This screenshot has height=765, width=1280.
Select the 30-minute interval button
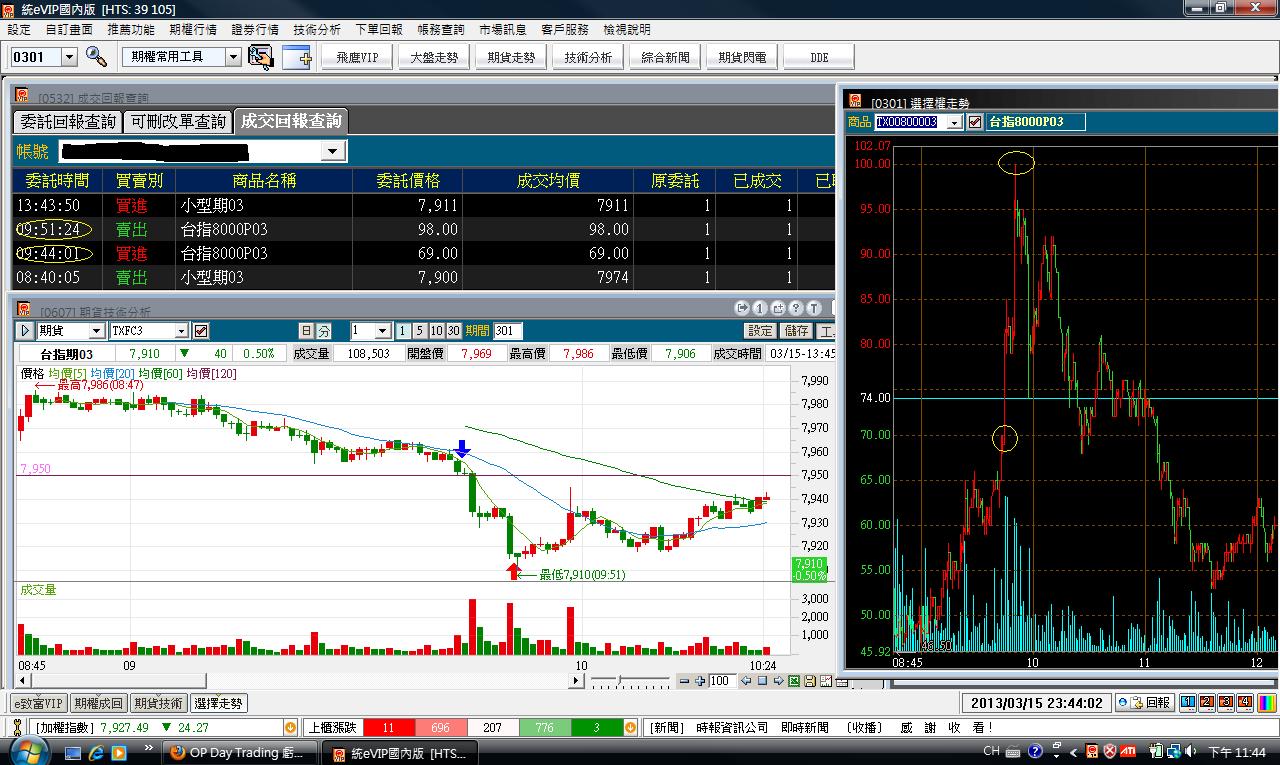pyautogui.click(x=454, y=331)
